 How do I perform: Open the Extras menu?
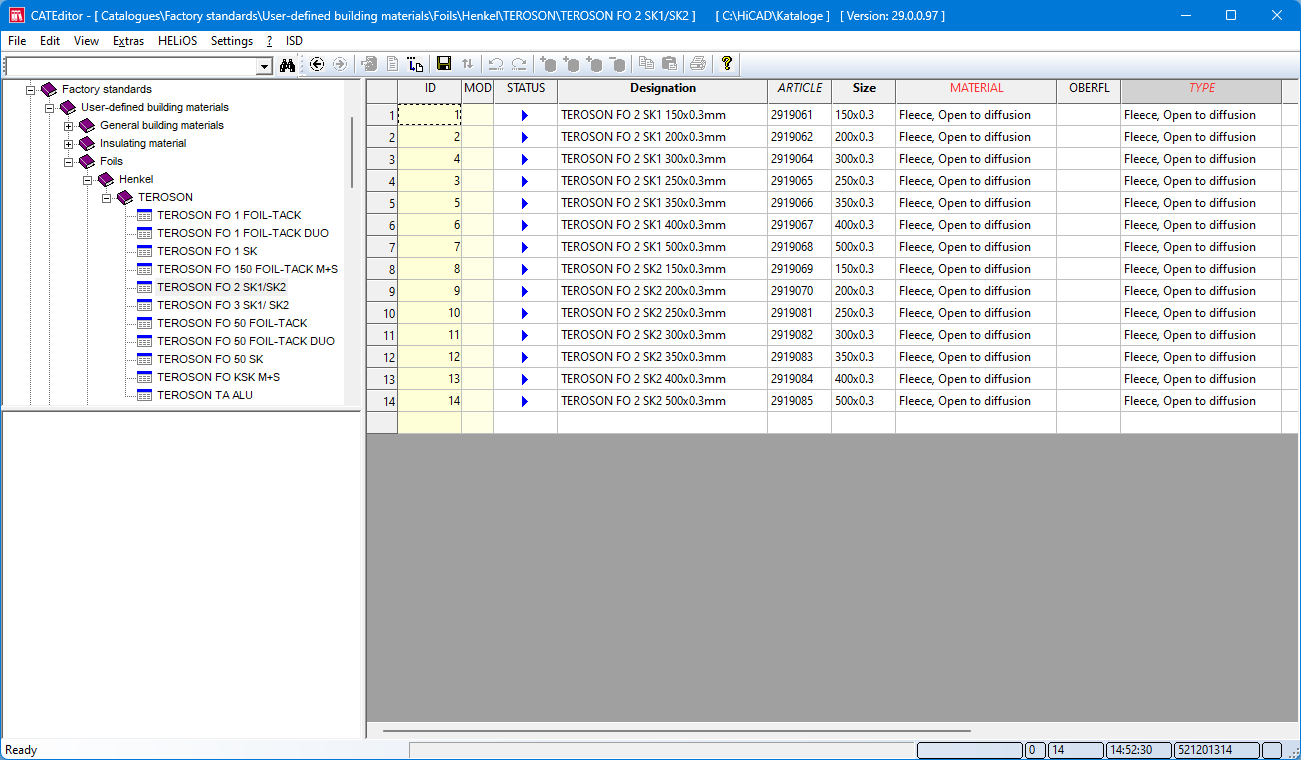(128, 41)
